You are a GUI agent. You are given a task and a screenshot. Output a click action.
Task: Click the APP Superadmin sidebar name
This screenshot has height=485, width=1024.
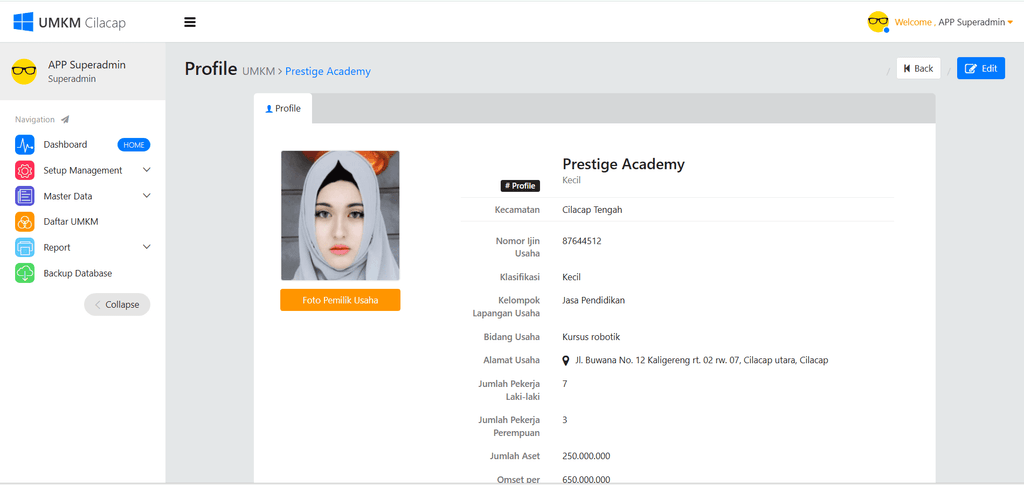pyautogui.click(x=87, y=65)
